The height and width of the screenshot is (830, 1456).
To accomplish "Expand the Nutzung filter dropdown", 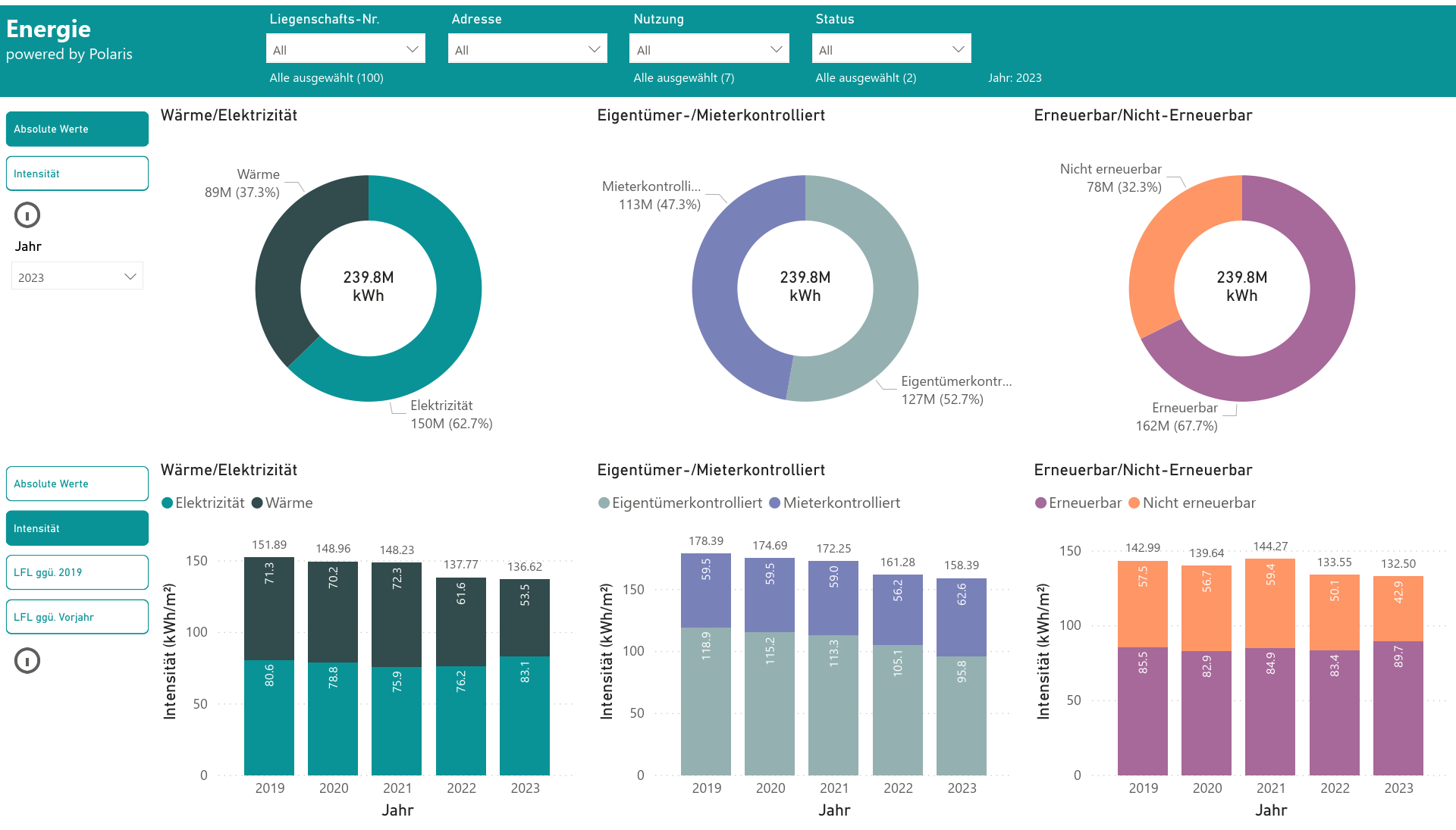I will tap(710, 49).
